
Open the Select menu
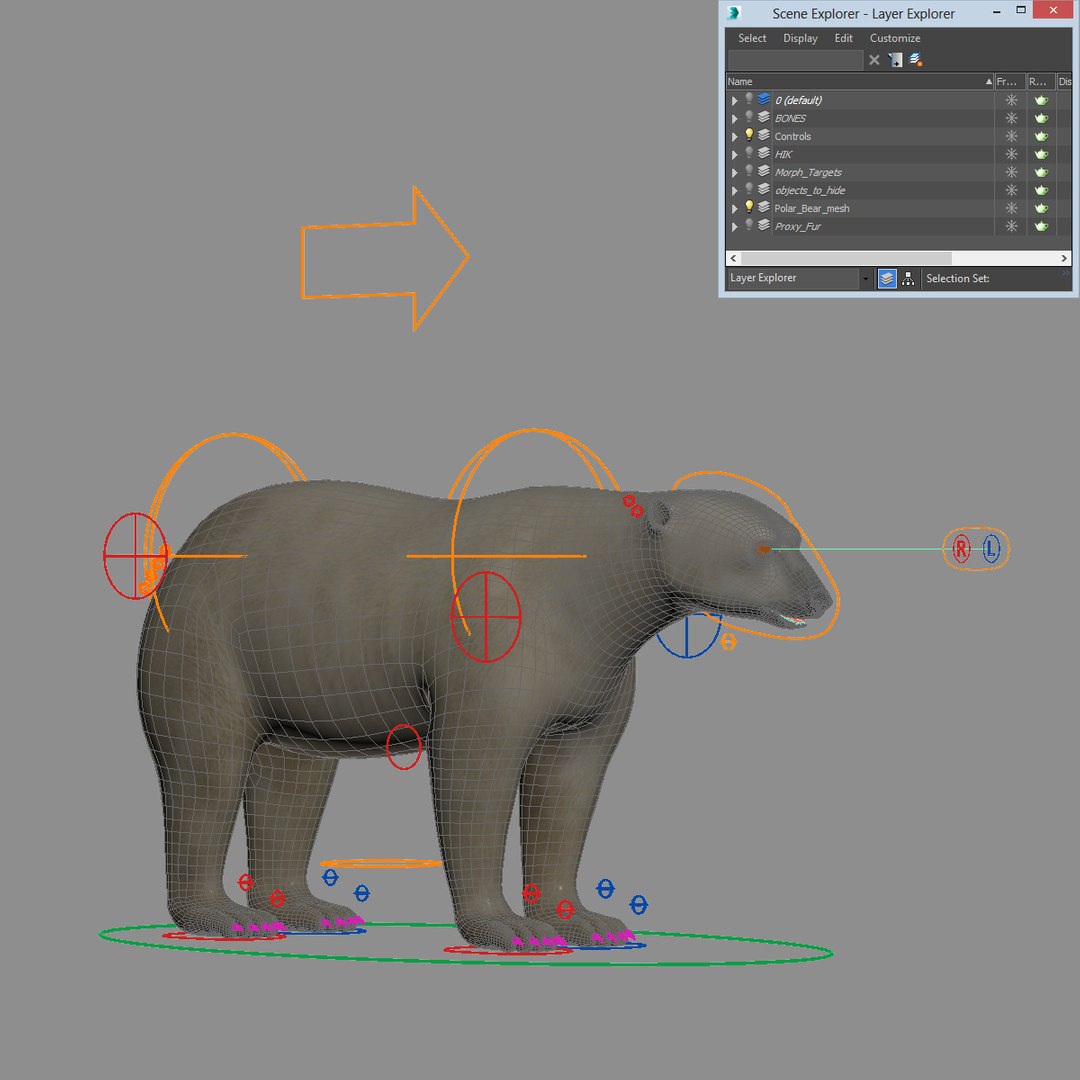(751, 38)
